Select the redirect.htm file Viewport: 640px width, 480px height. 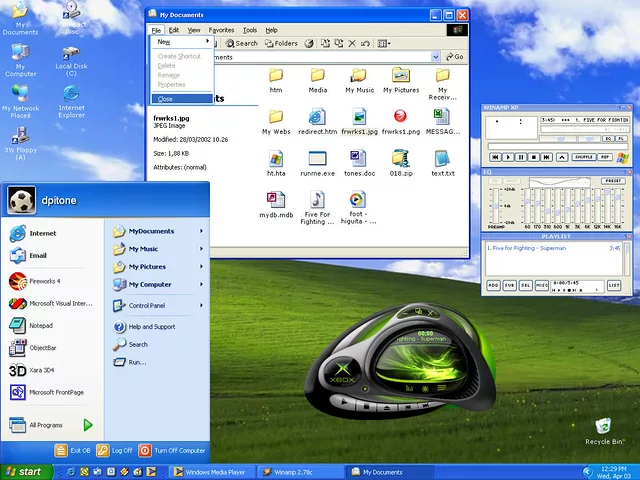tap(318, 121)
